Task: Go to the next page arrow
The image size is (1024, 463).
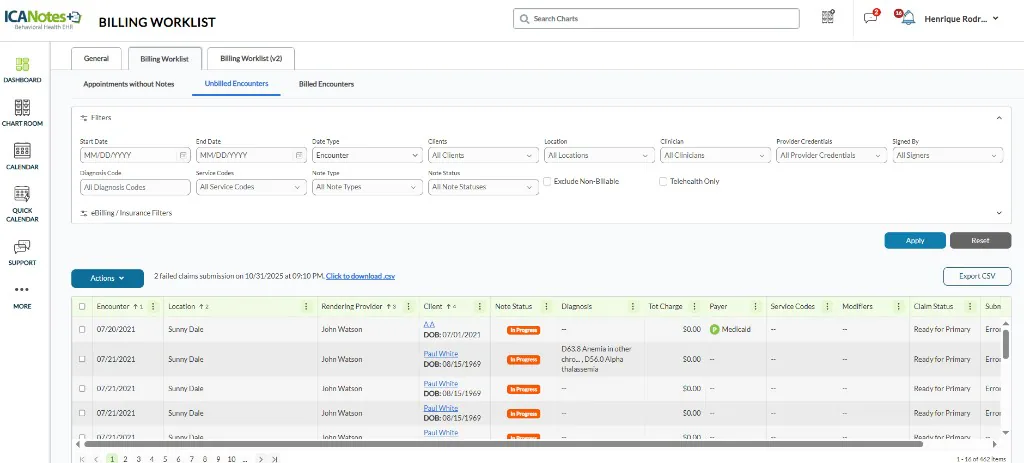Action: click(261, 459)
